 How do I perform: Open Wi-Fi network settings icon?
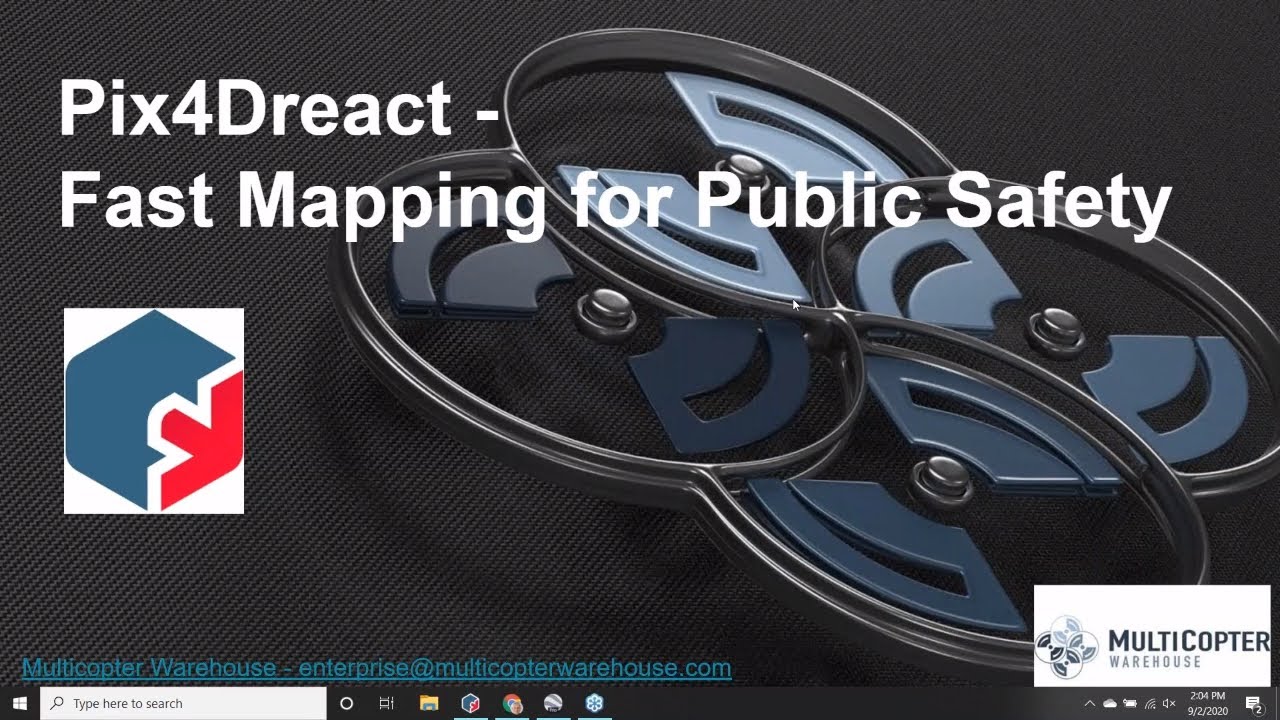click(1150, 703)
